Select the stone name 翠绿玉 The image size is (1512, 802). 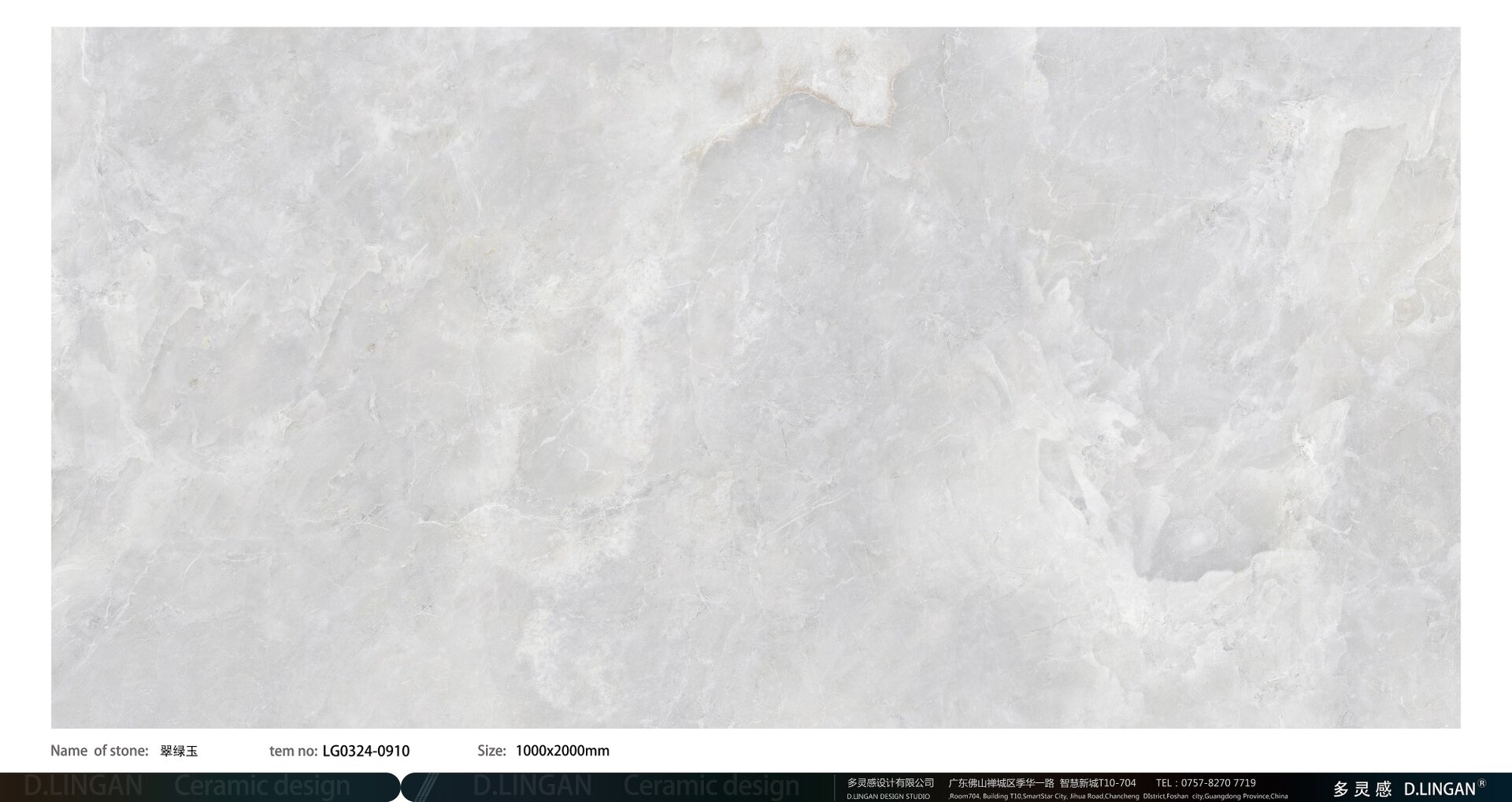coord(179,752)
